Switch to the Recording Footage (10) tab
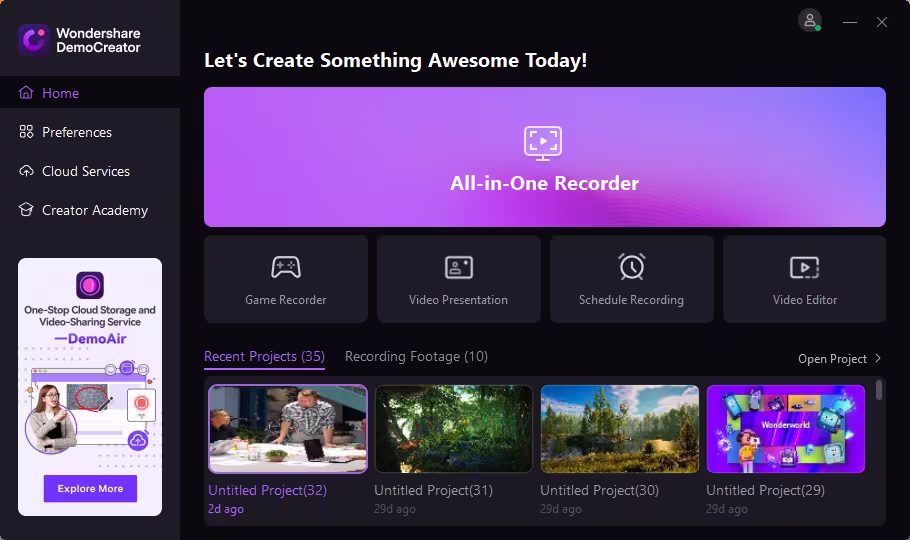 click(x=416, y=357)
